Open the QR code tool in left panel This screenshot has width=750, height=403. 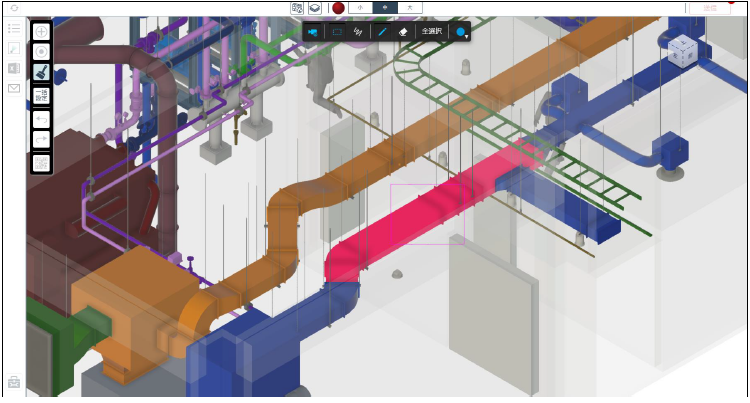41,162
